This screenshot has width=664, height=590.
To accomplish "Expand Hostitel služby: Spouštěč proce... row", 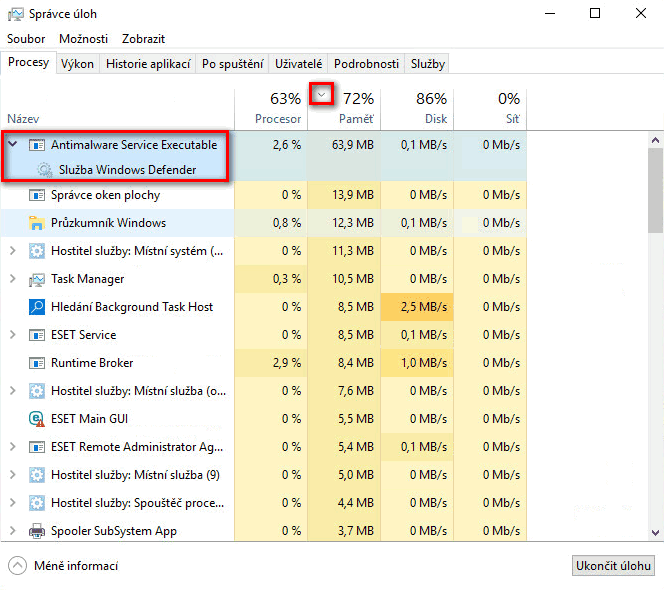I will tap(13, 502).
